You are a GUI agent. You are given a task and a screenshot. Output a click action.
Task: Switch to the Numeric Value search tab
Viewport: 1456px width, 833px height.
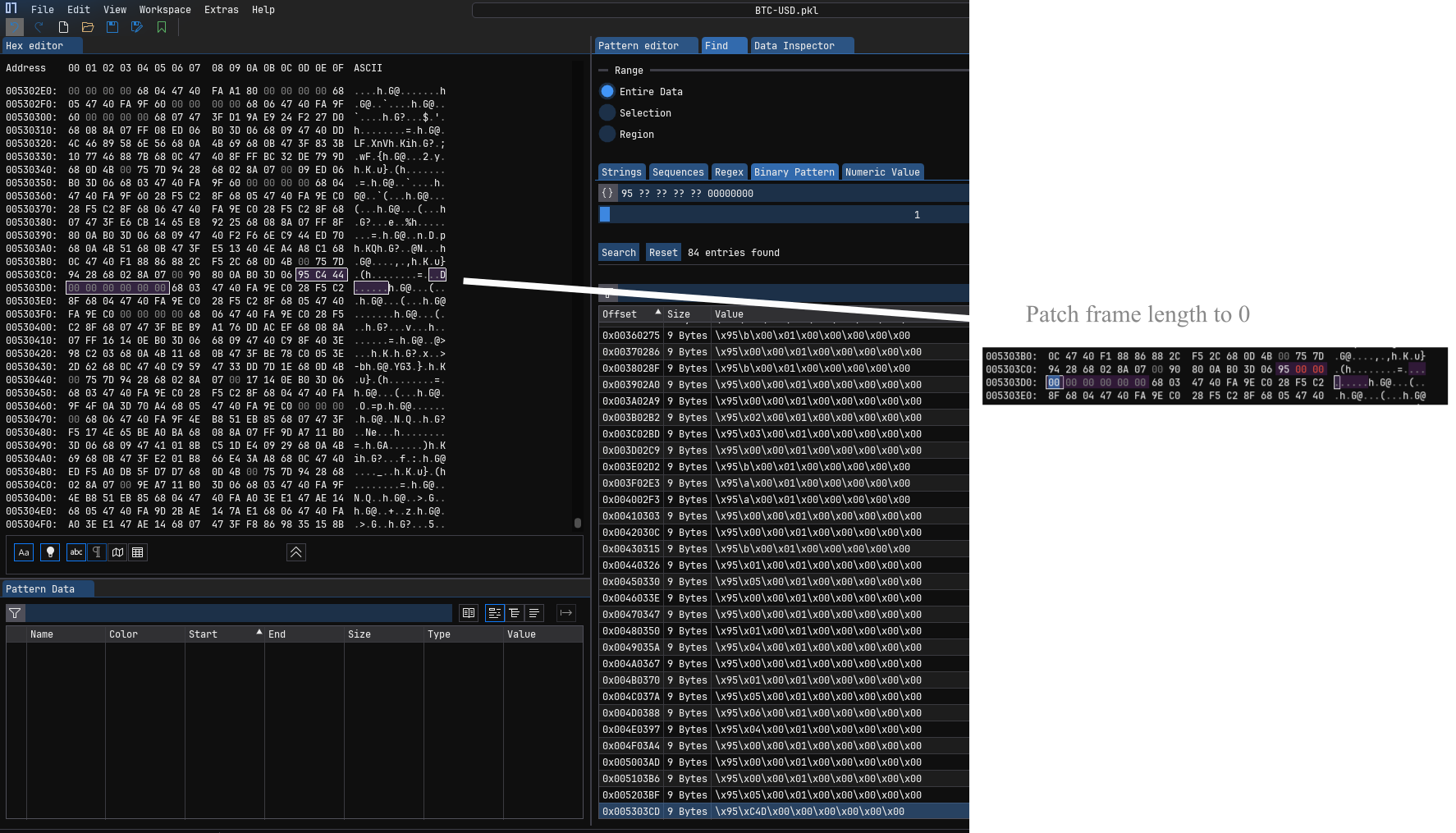point(882,172)
